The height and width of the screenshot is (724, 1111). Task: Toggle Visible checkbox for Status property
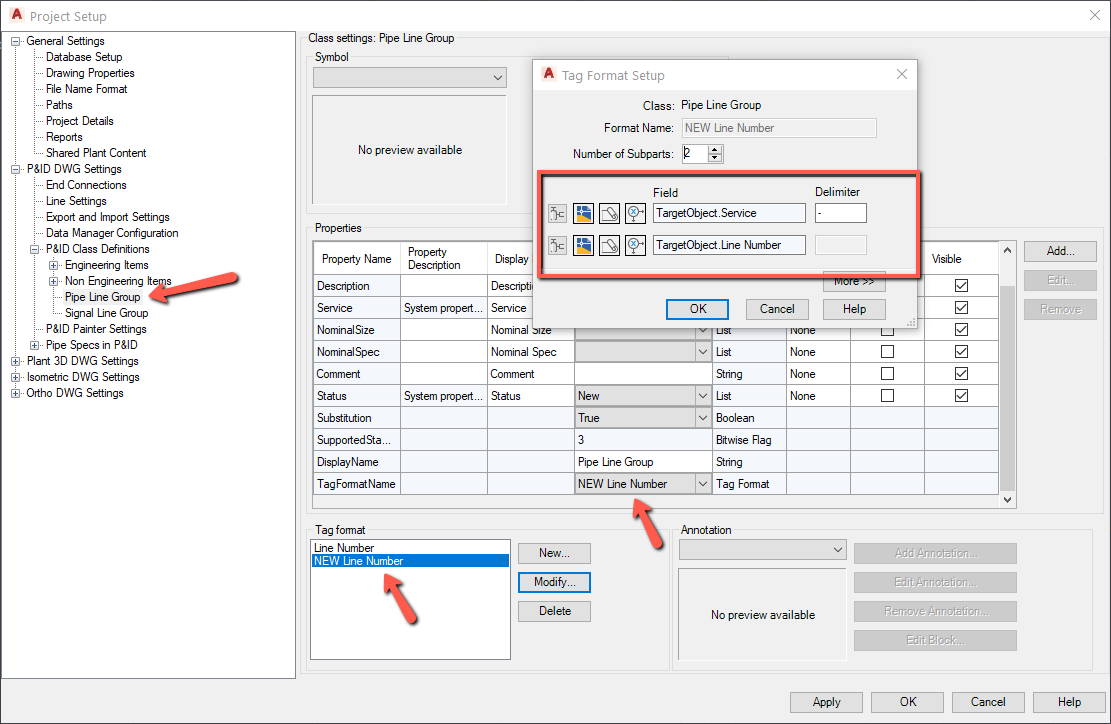961,395
